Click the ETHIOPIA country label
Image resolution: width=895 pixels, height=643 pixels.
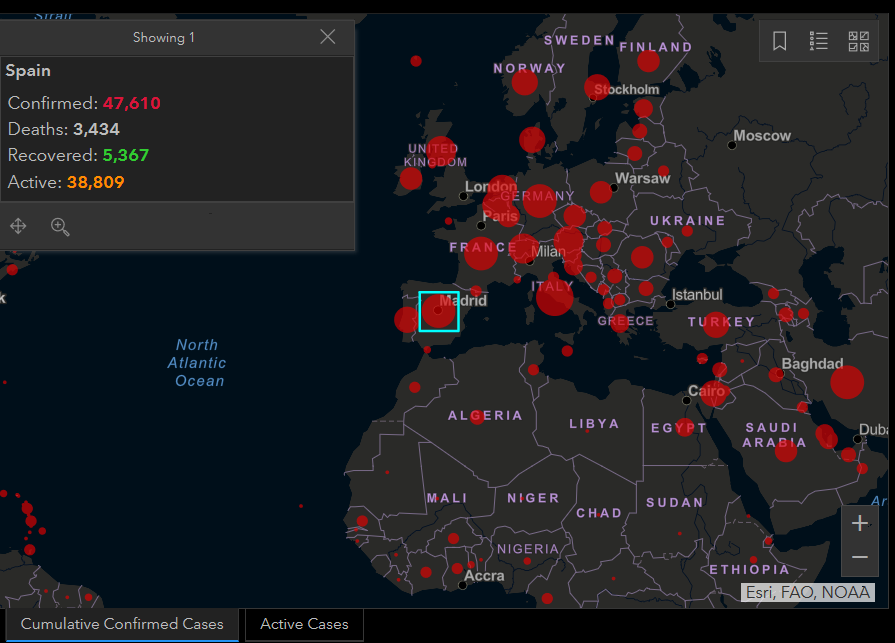(x=749, y=569)
